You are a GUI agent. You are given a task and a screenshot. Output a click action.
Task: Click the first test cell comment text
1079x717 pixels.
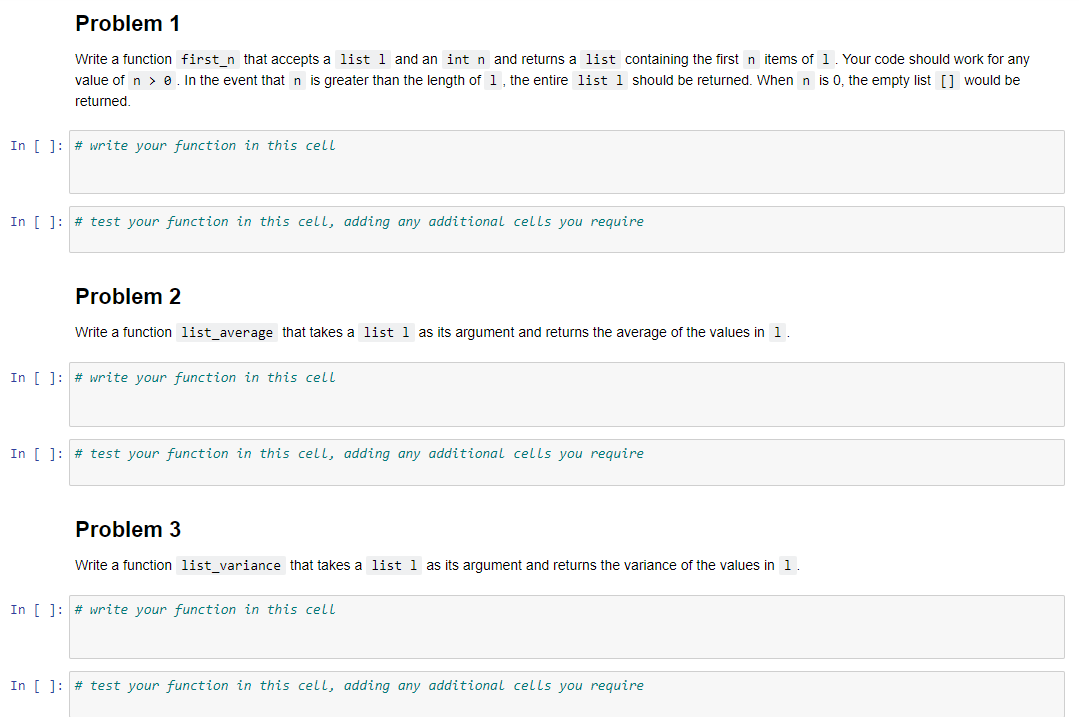coord(358,221)
